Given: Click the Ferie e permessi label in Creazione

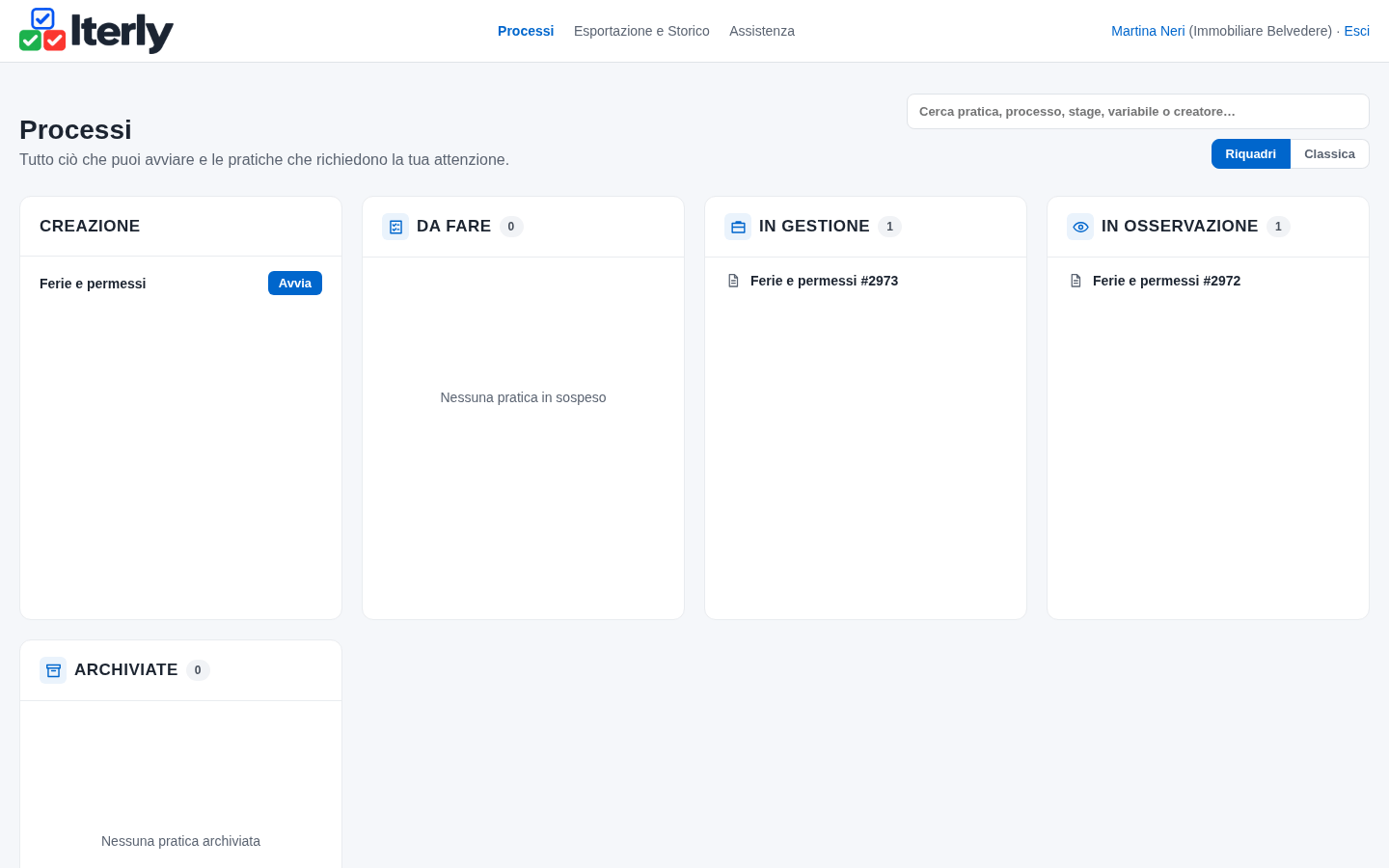Looking at the screenshot, I should pos(93,284).
